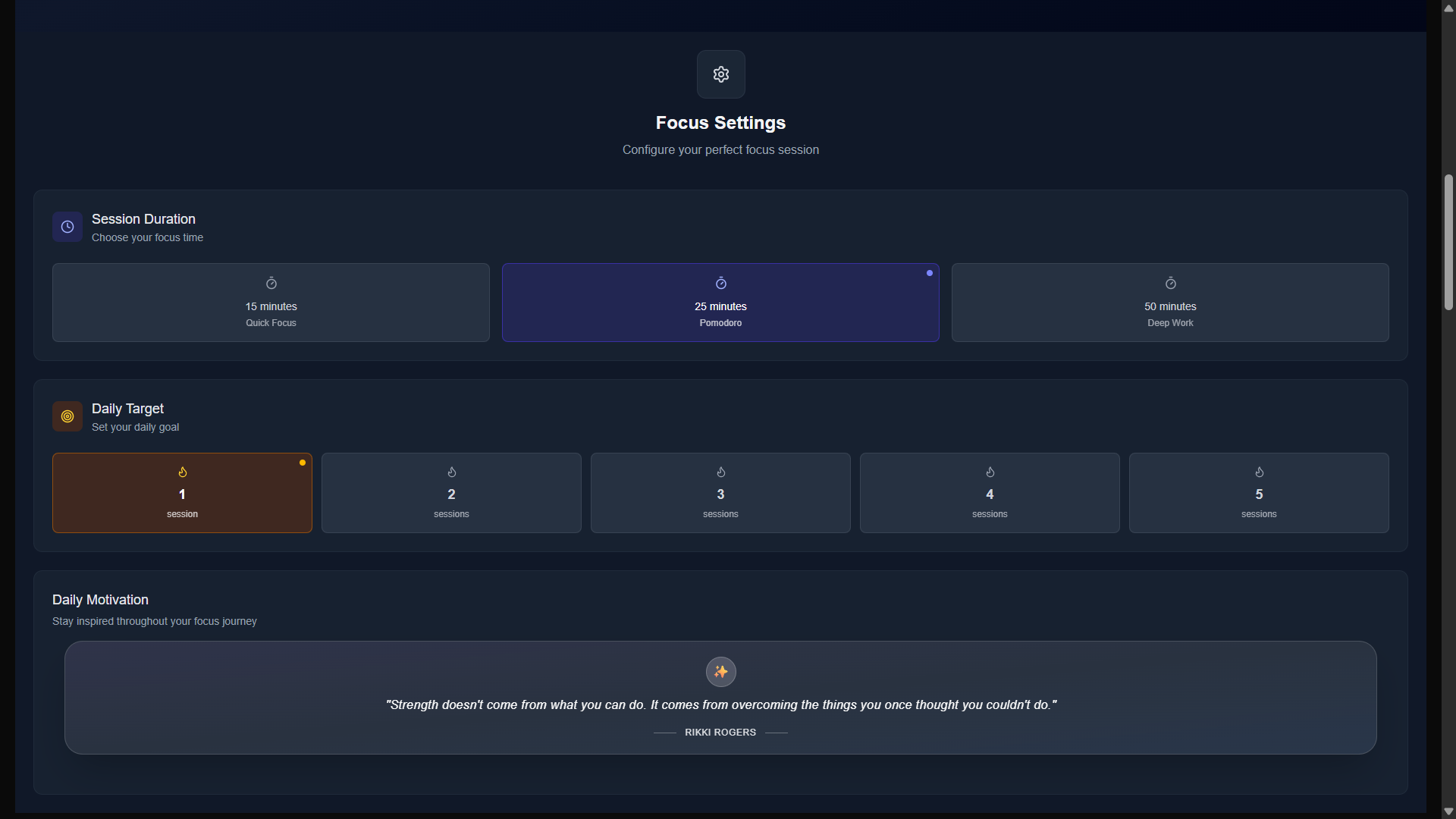Choose the 1 session daily target
The width and height of the screenshot is (1456, 819).
tap(182, 494)
